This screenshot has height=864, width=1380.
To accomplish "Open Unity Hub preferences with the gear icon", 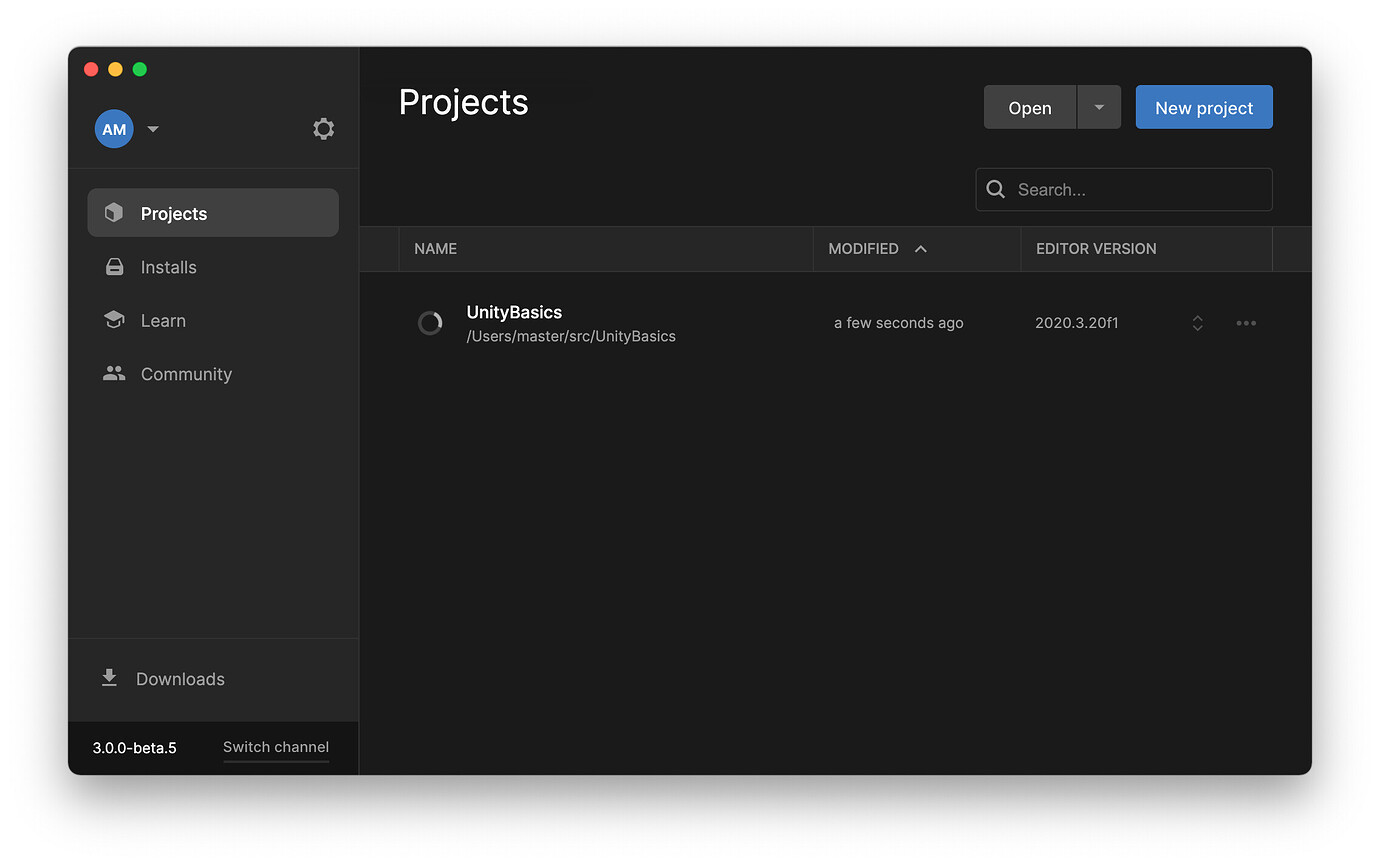I will pos(323,128).
